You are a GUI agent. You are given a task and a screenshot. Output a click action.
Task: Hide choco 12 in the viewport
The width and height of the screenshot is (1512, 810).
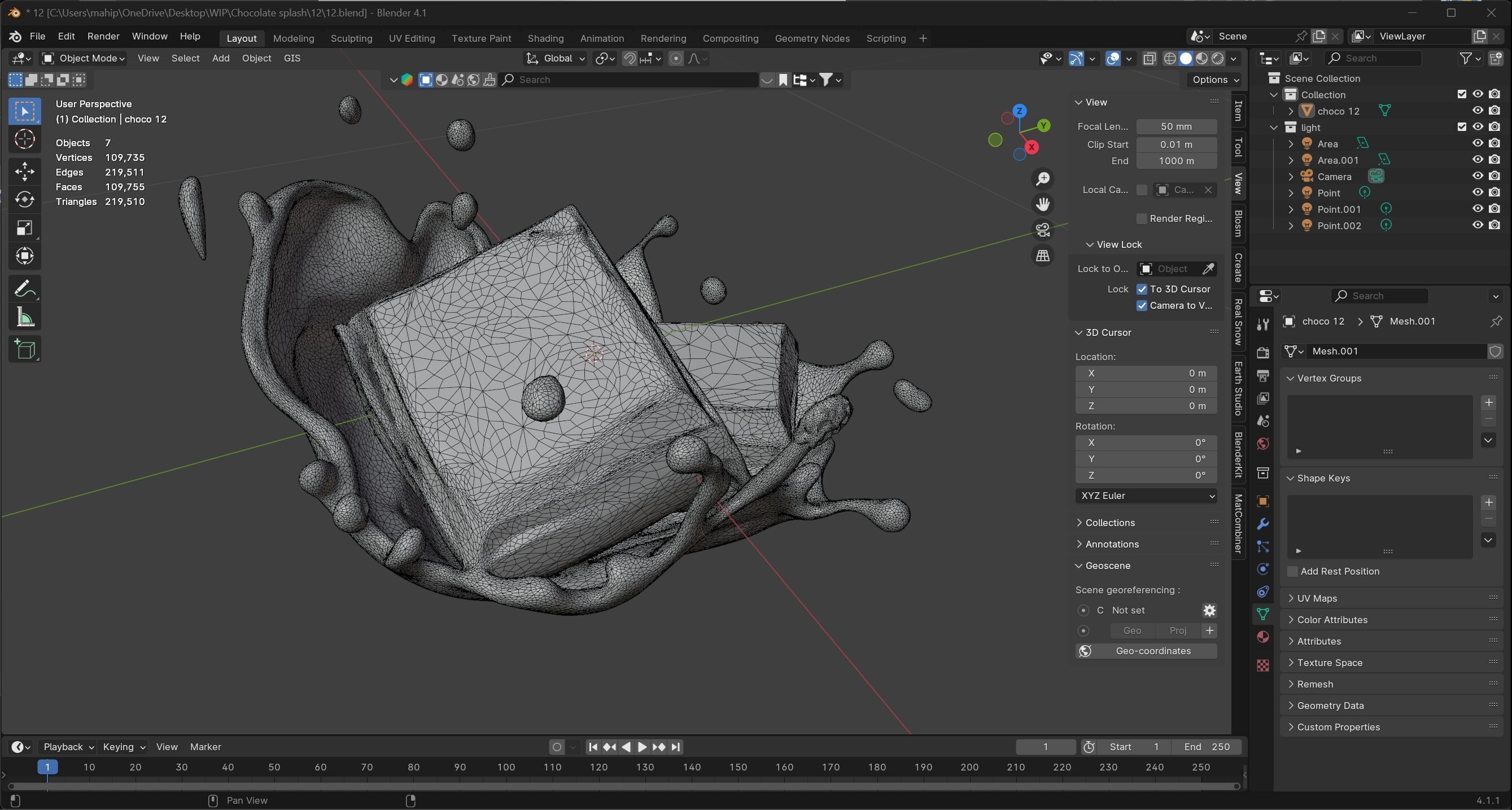click(1478, 110)
